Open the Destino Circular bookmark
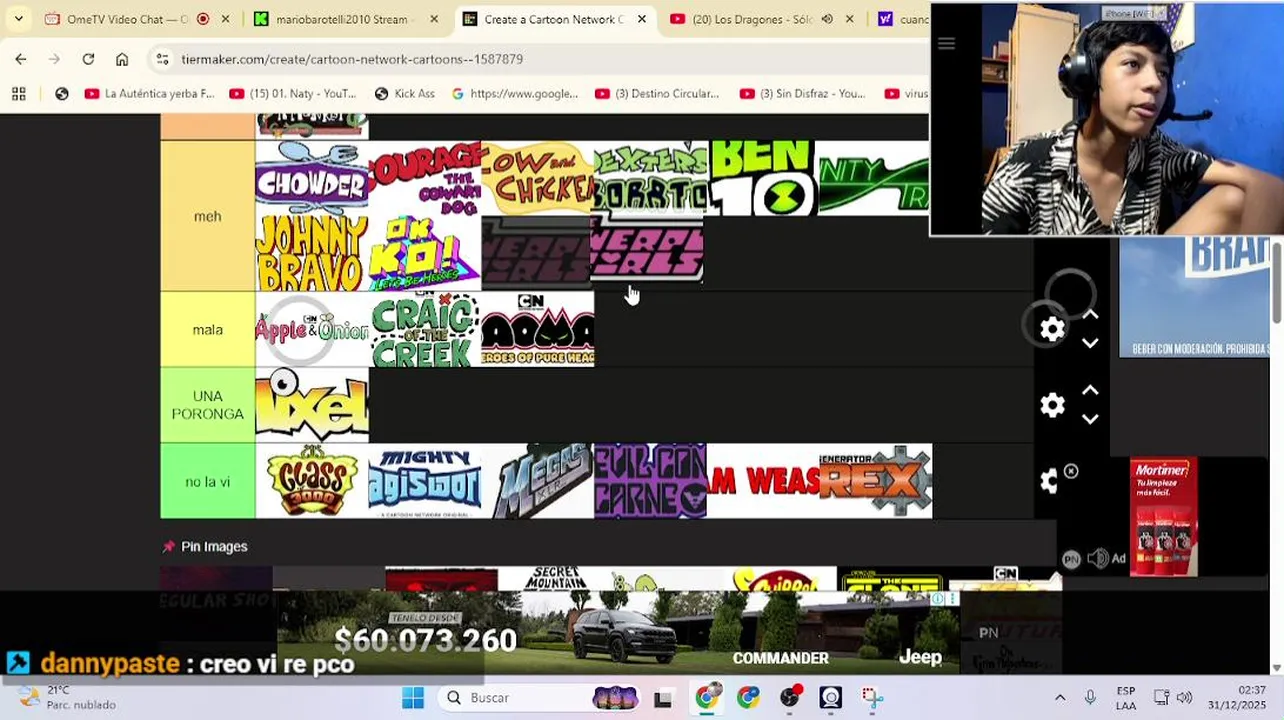 click(x=657, y=93)
